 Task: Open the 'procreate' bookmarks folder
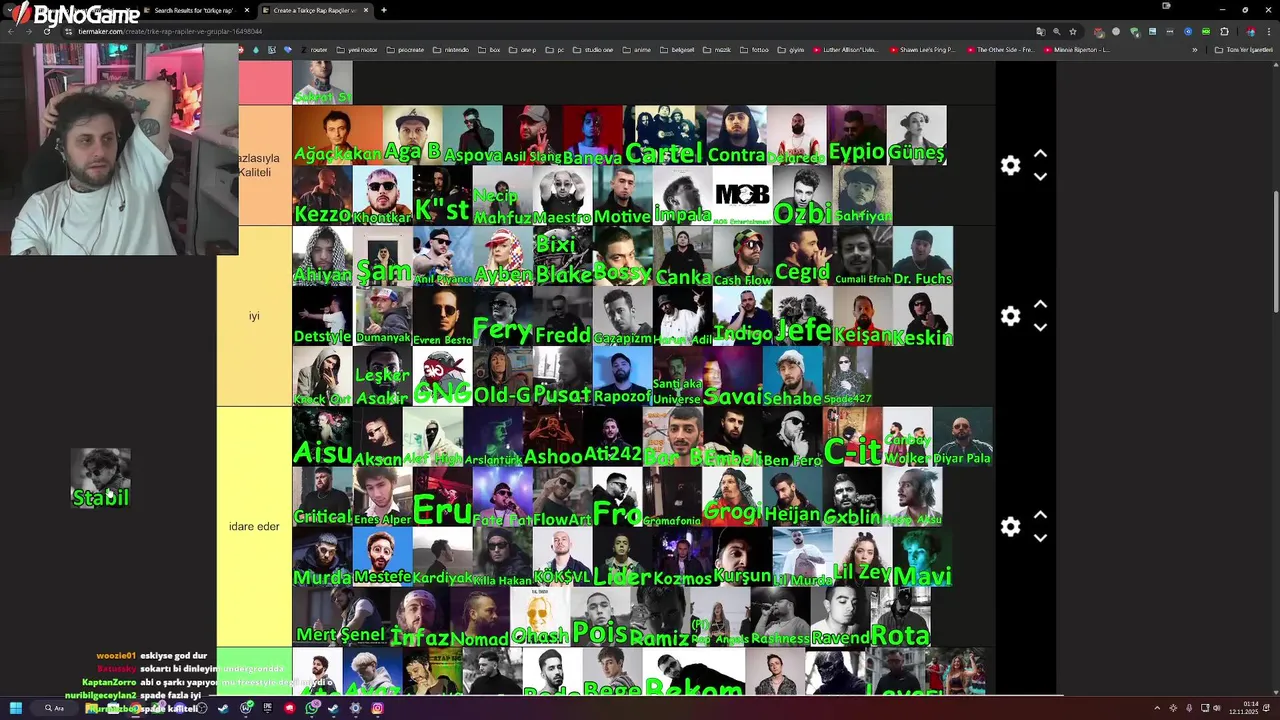coord(406,50)
